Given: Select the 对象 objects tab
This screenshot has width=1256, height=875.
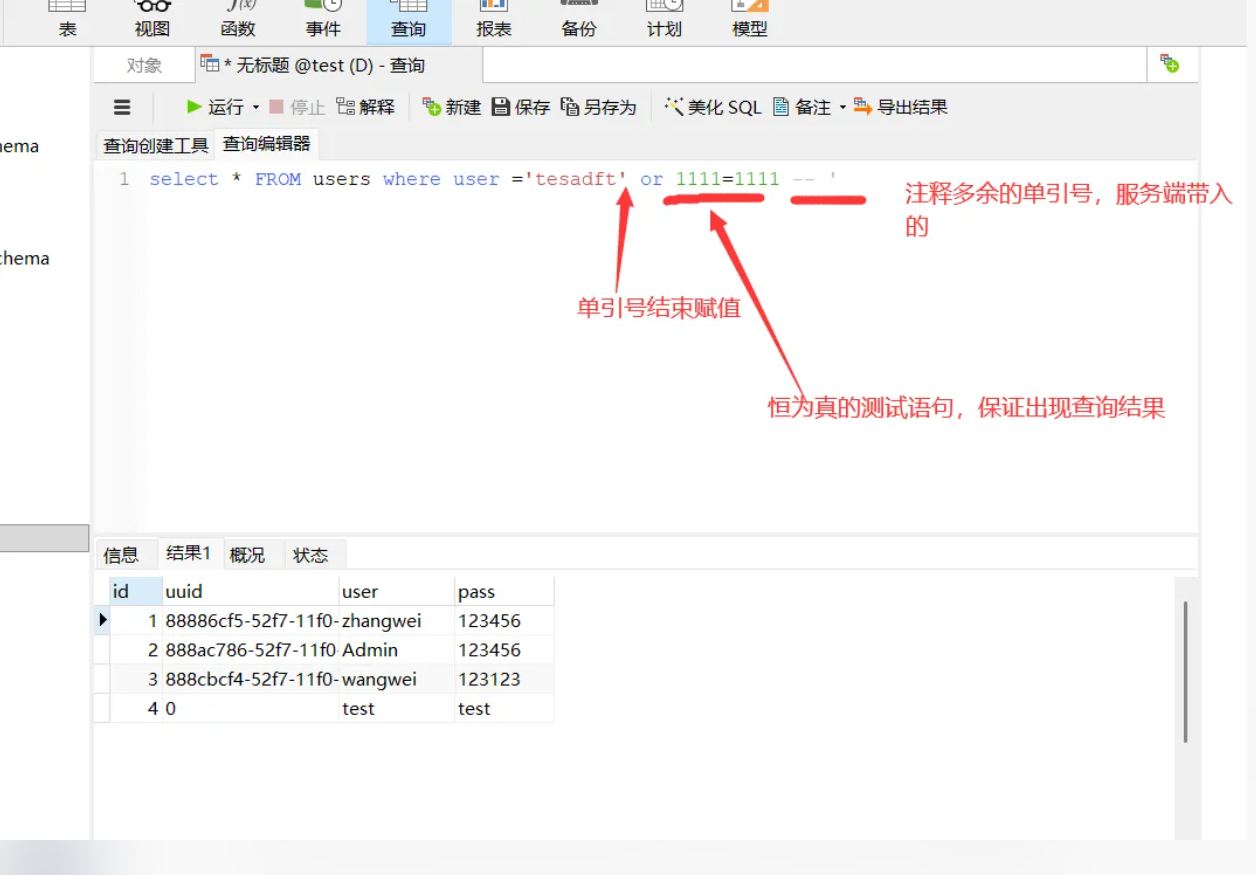Looking at the screenshot, I should coord(144,66).
